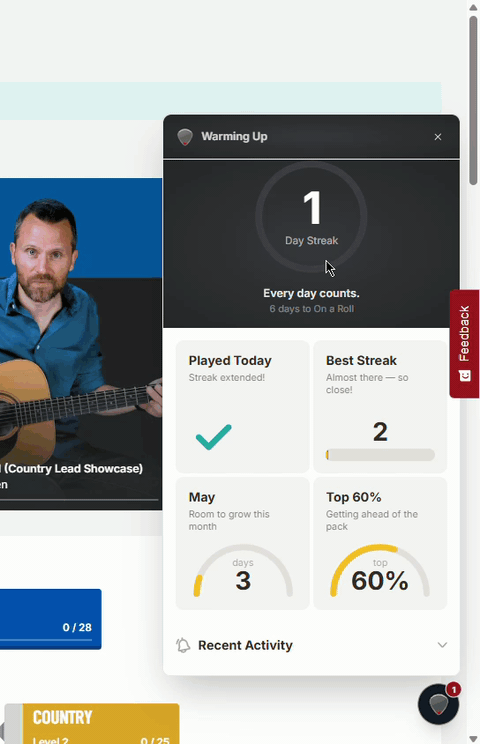Close the Warming Up streak panel
This screenshot has height=744, width=480.
pos(438,137)
